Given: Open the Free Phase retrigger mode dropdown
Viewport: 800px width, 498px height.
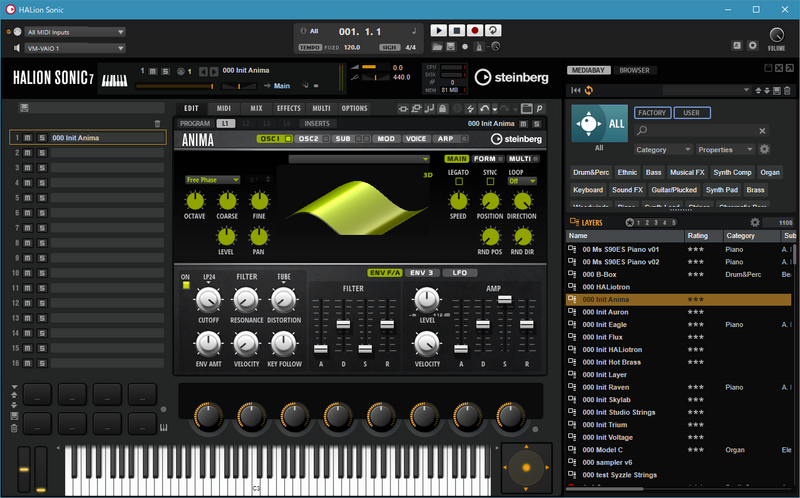Looking at the screenshot, I should 212,180.
